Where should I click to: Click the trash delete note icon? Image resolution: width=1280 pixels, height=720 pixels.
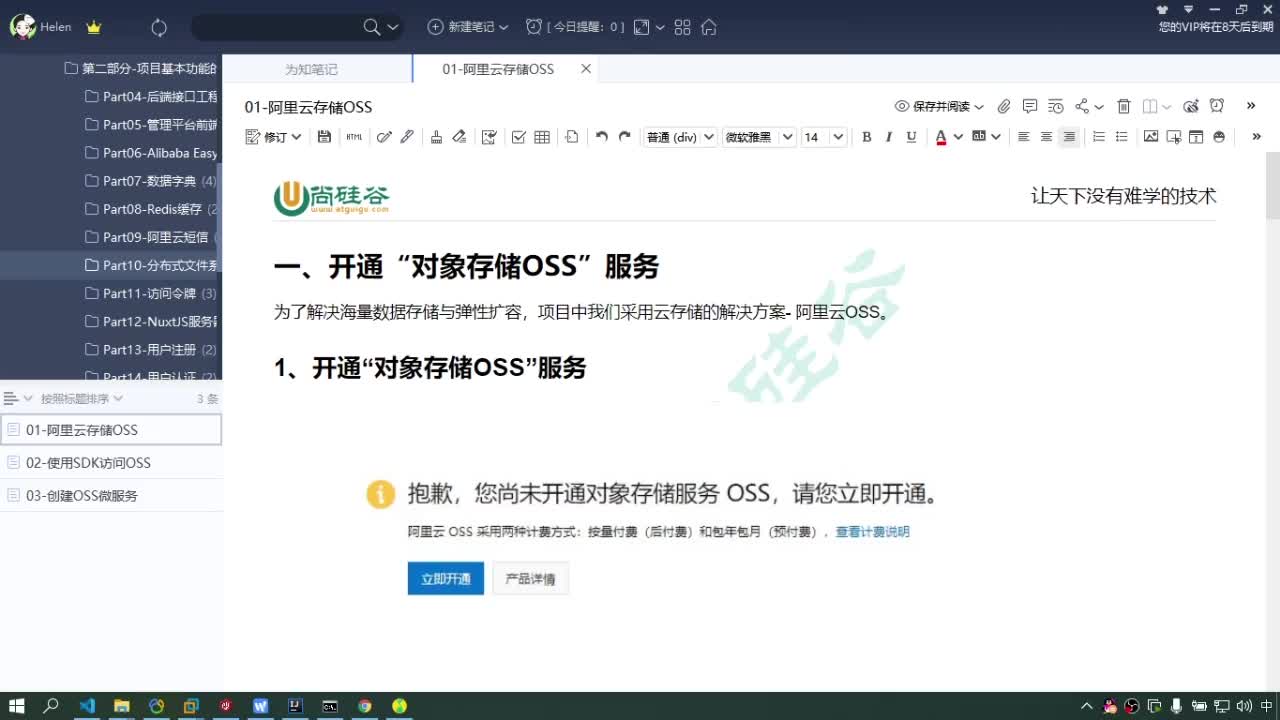click(1124, 106)
